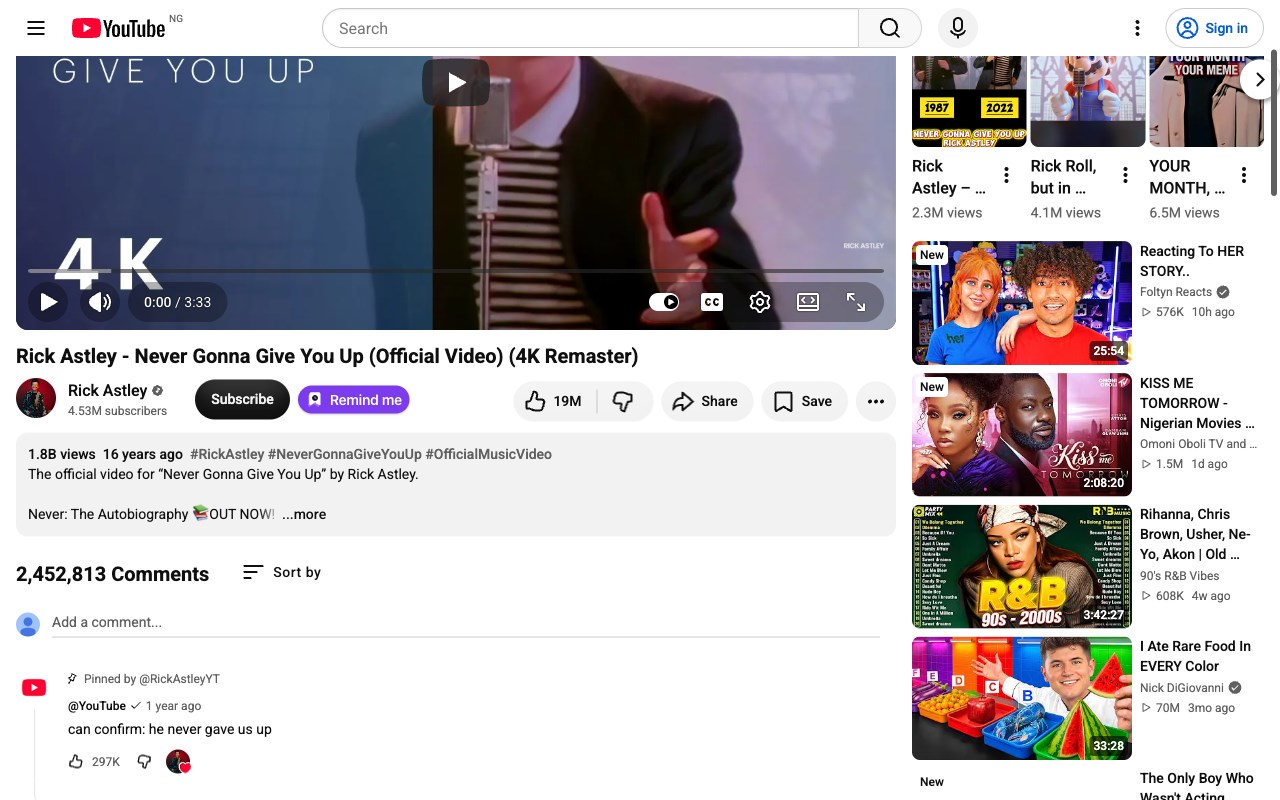Dislike the Rick Astley video

point(624,401)
